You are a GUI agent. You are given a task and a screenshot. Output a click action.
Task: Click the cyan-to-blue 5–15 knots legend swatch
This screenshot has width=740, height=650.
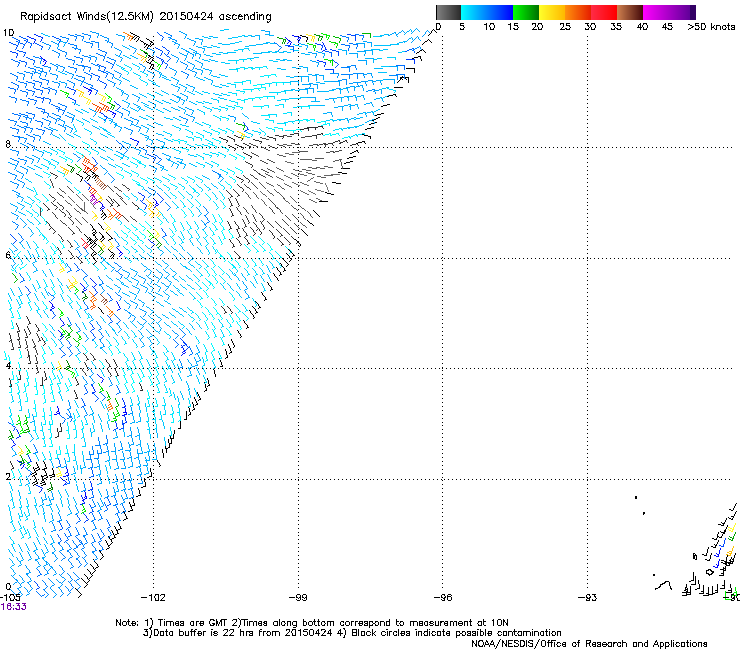(x=487, y=12)
